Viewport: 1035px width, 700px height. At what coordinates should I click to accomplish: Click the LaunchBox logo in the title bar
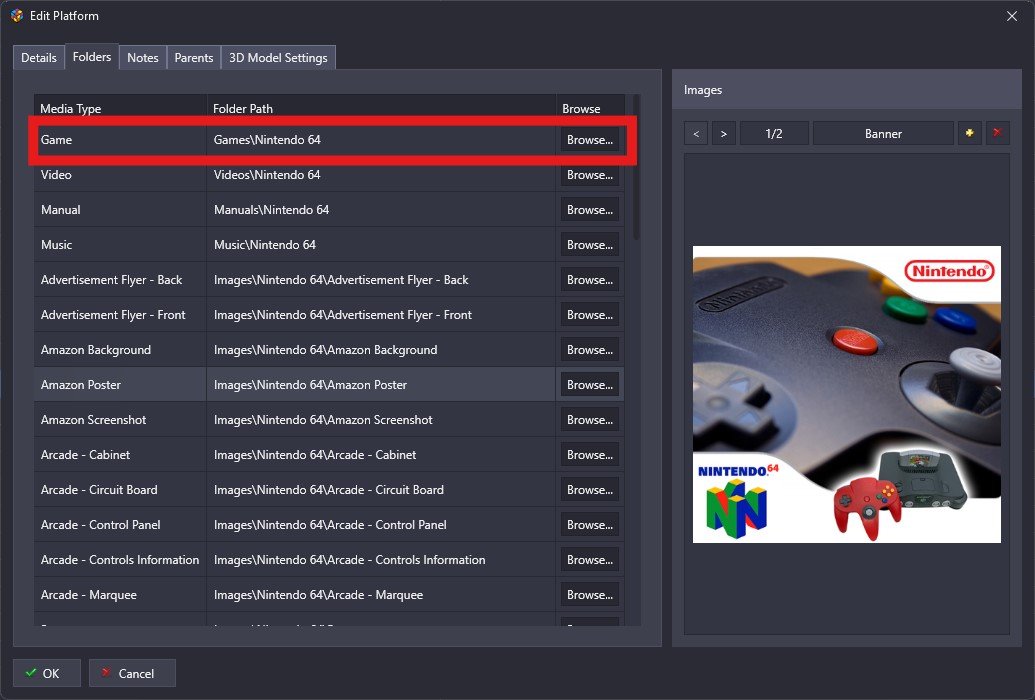point(13,15)
